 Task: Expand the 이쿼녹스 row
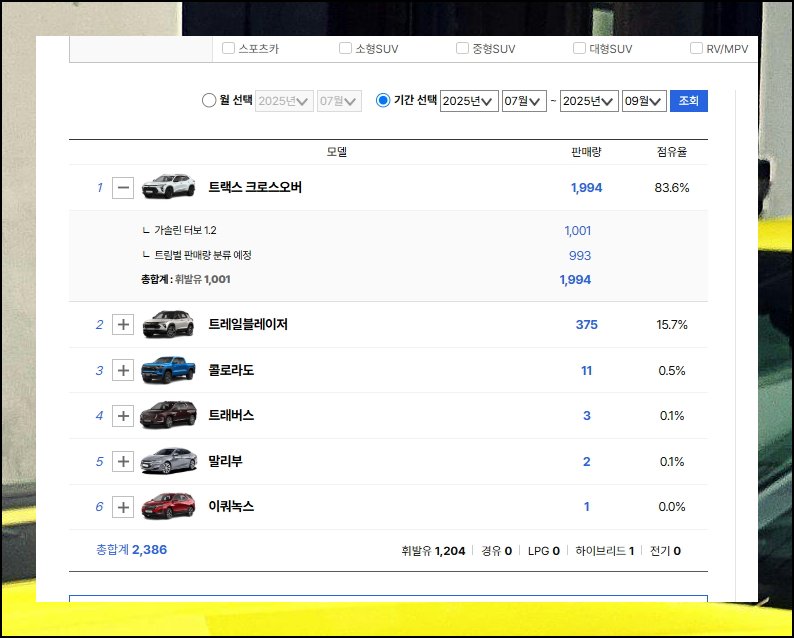click(x=123, y=507)
